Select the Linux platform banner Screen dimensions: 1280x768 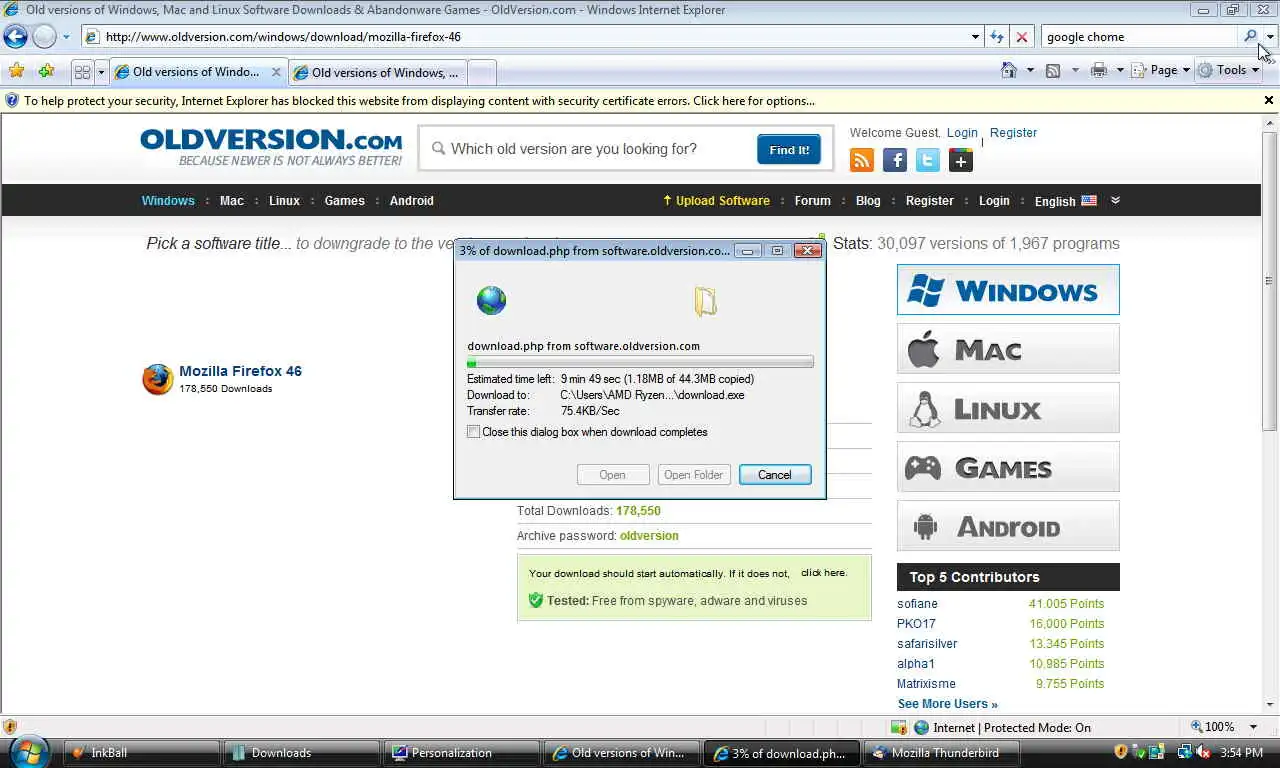[x=1008, y=408]
